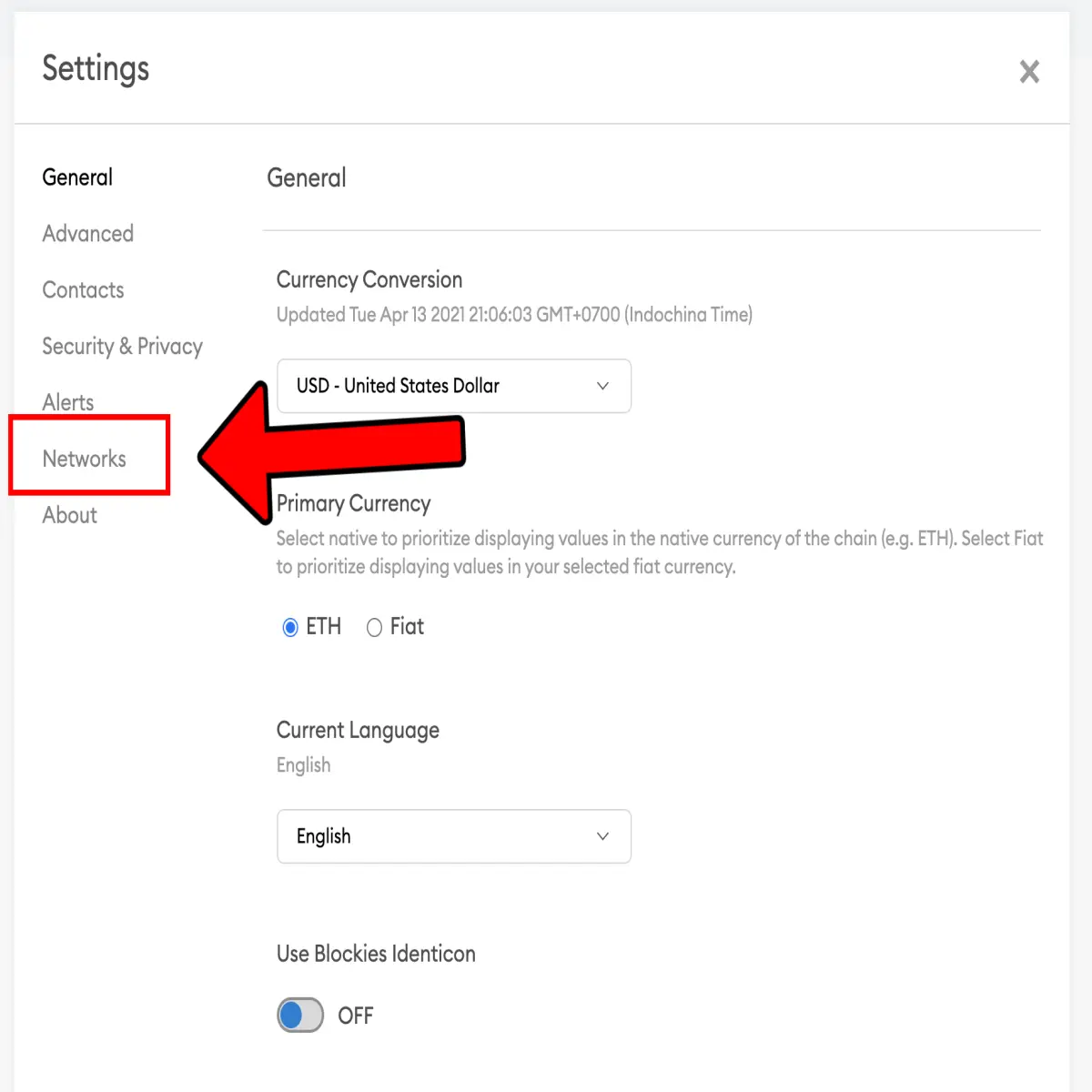Open the Advanced settings tab
Image resolution: width=1092 pixels, height=1092 pixels.
coord(87,234)
